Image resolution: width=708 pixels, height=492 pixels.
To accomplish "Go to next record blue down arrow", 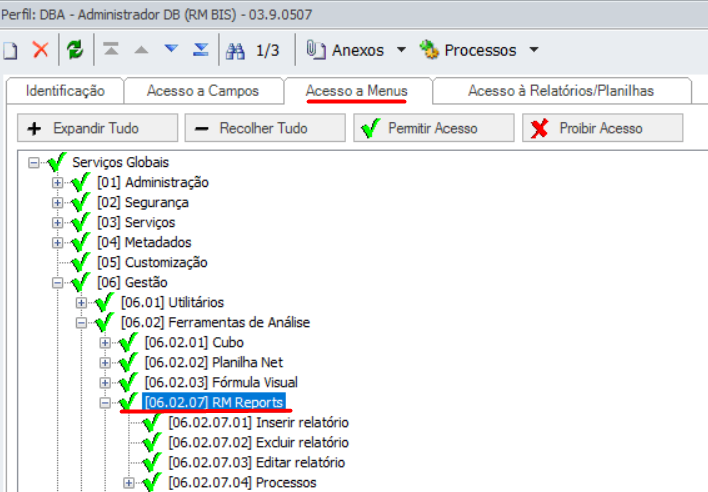I will (x=171, y=48).
